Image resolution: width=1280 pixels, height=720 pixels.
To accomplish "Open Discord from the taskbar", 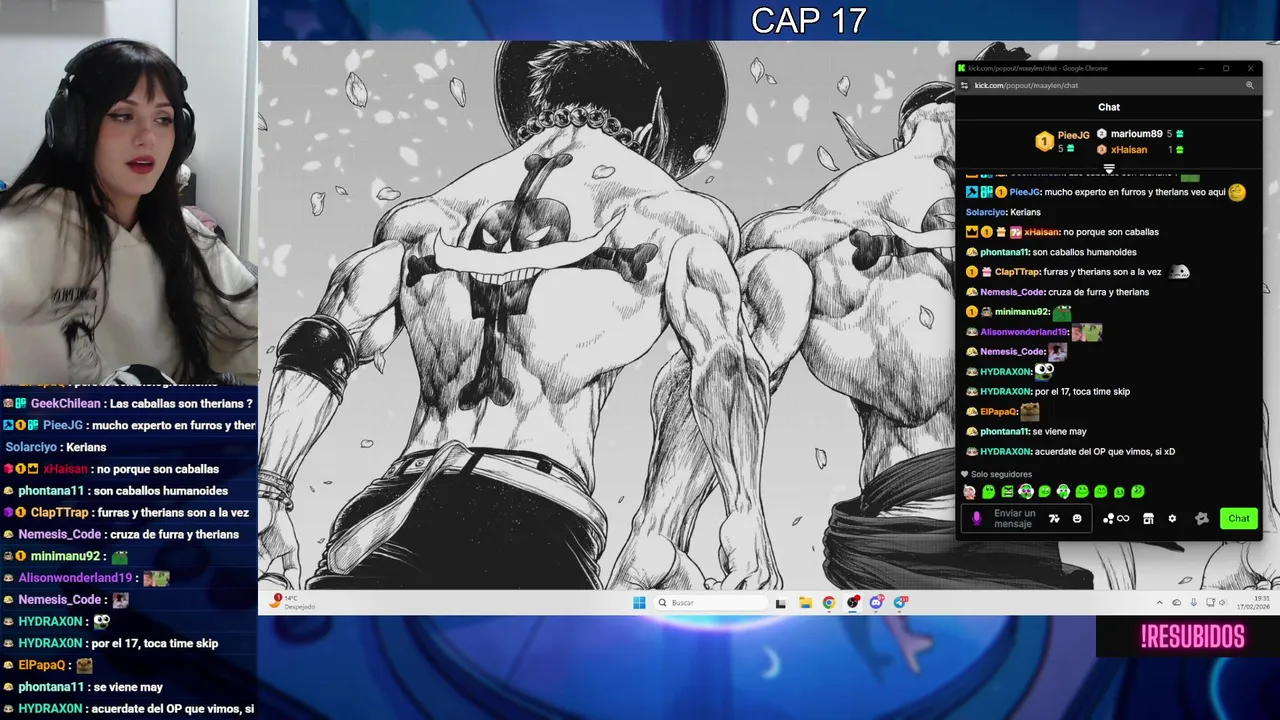I will [x=877, y=602].
